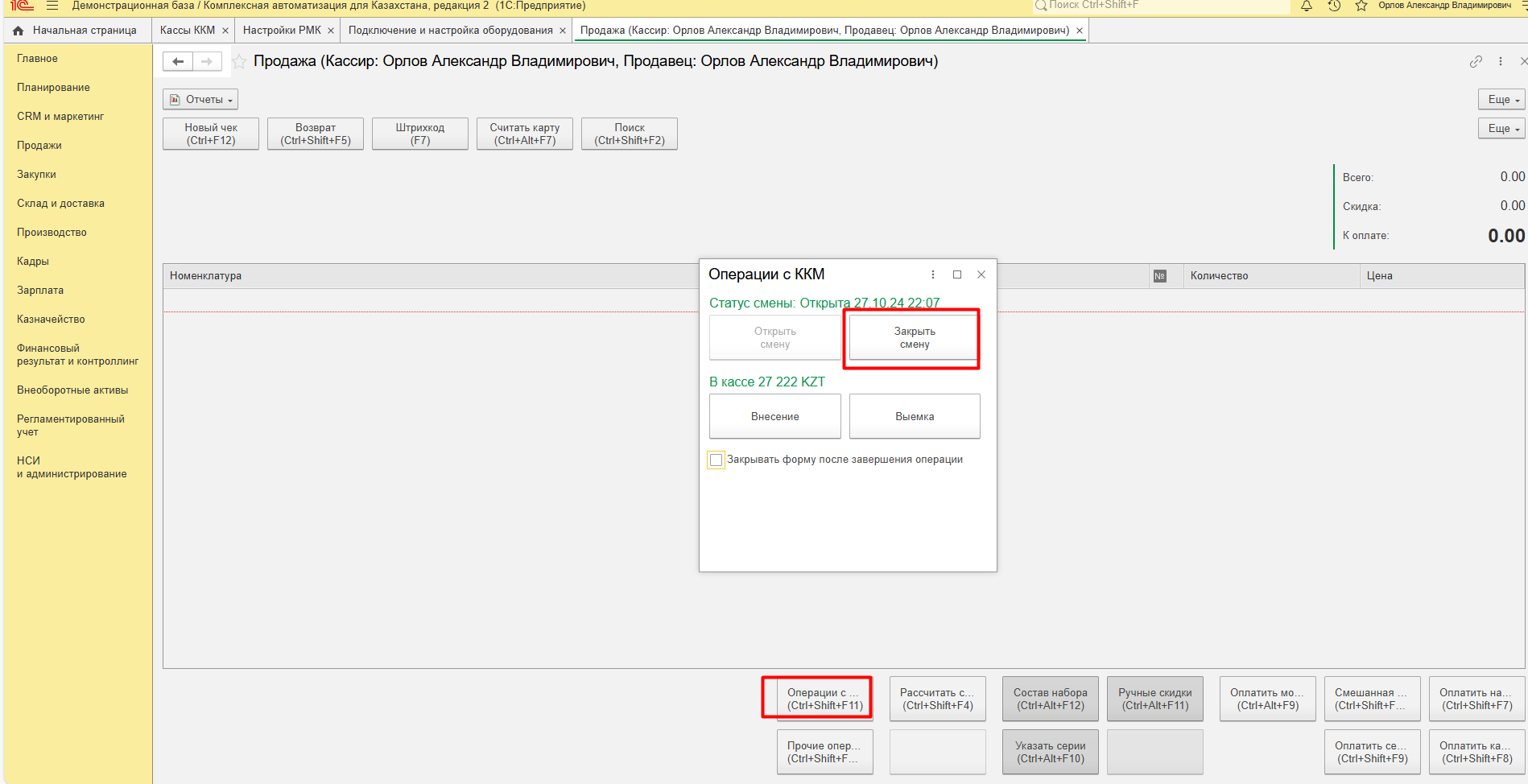Click the Внесение button

[x=774, y=416]
